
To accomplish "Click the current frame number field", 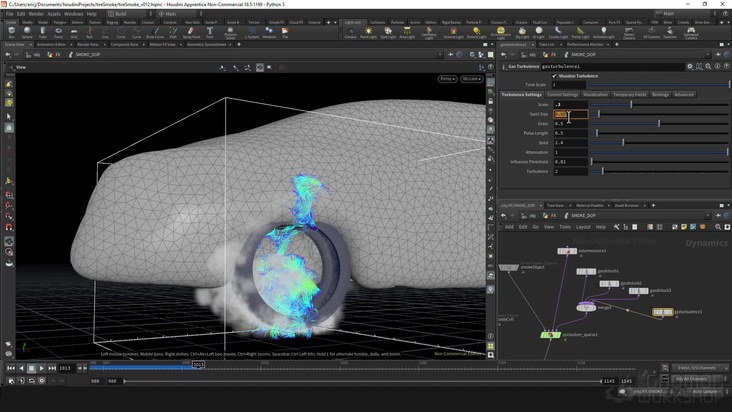I will (66, 368).
